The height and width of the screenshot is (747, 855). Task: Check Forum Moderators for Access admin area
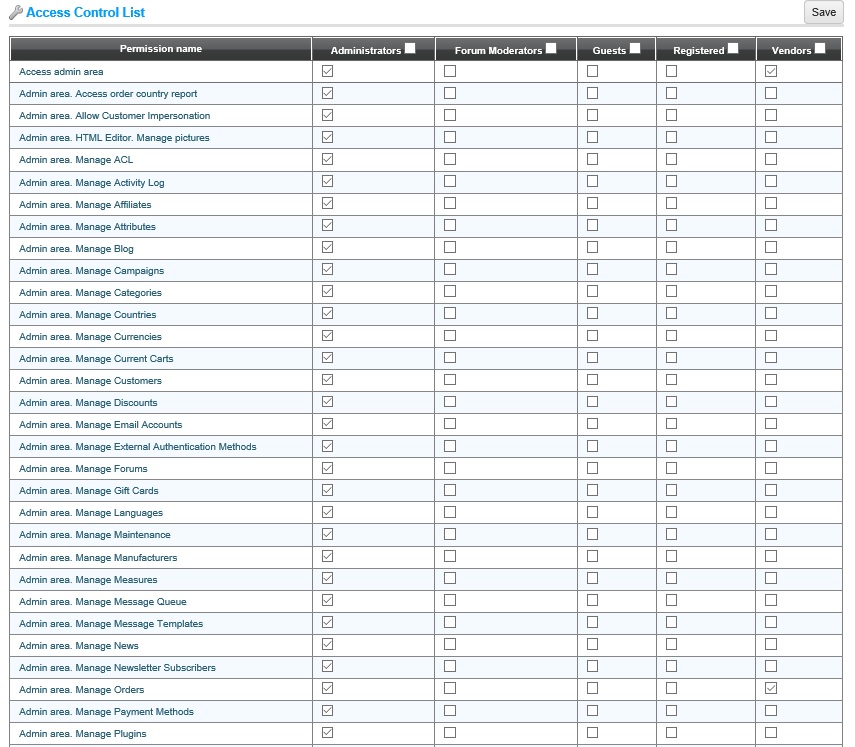450,71
